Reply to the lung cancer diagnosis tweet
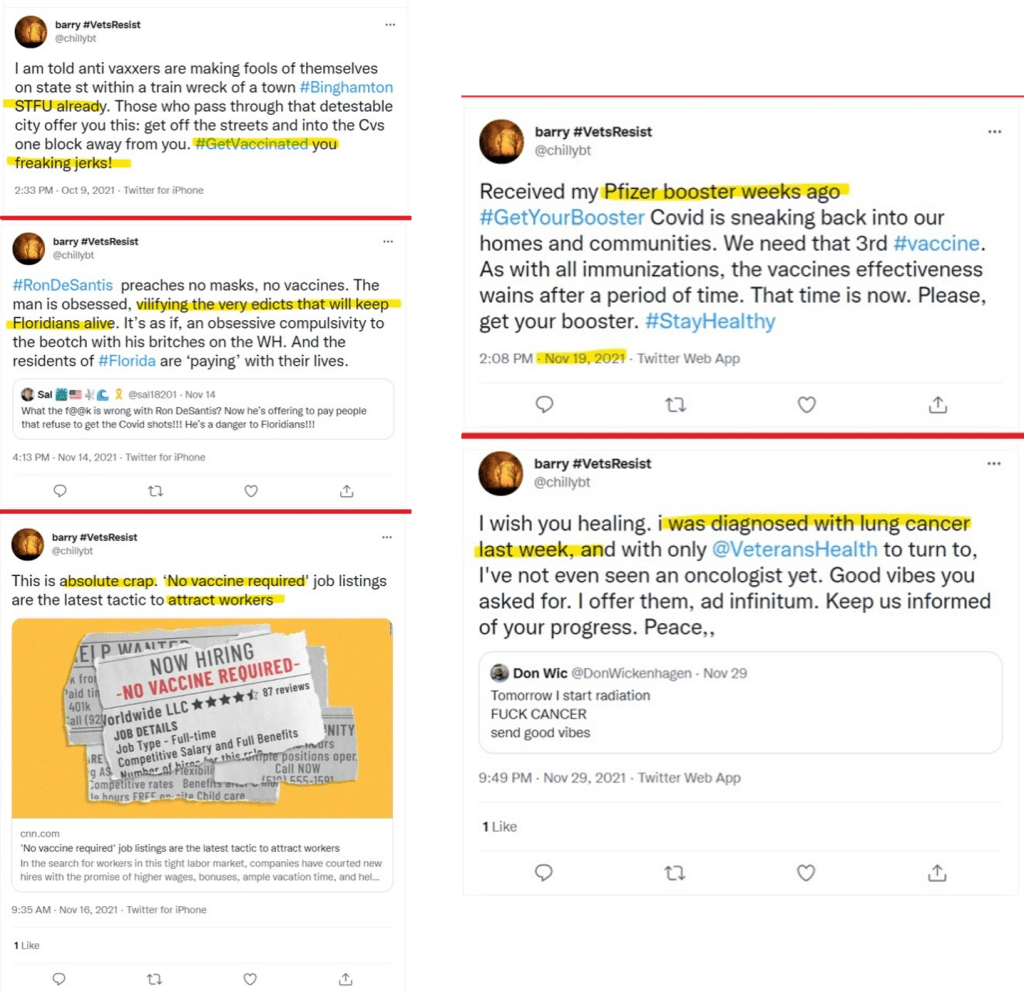 click(544, 872)
